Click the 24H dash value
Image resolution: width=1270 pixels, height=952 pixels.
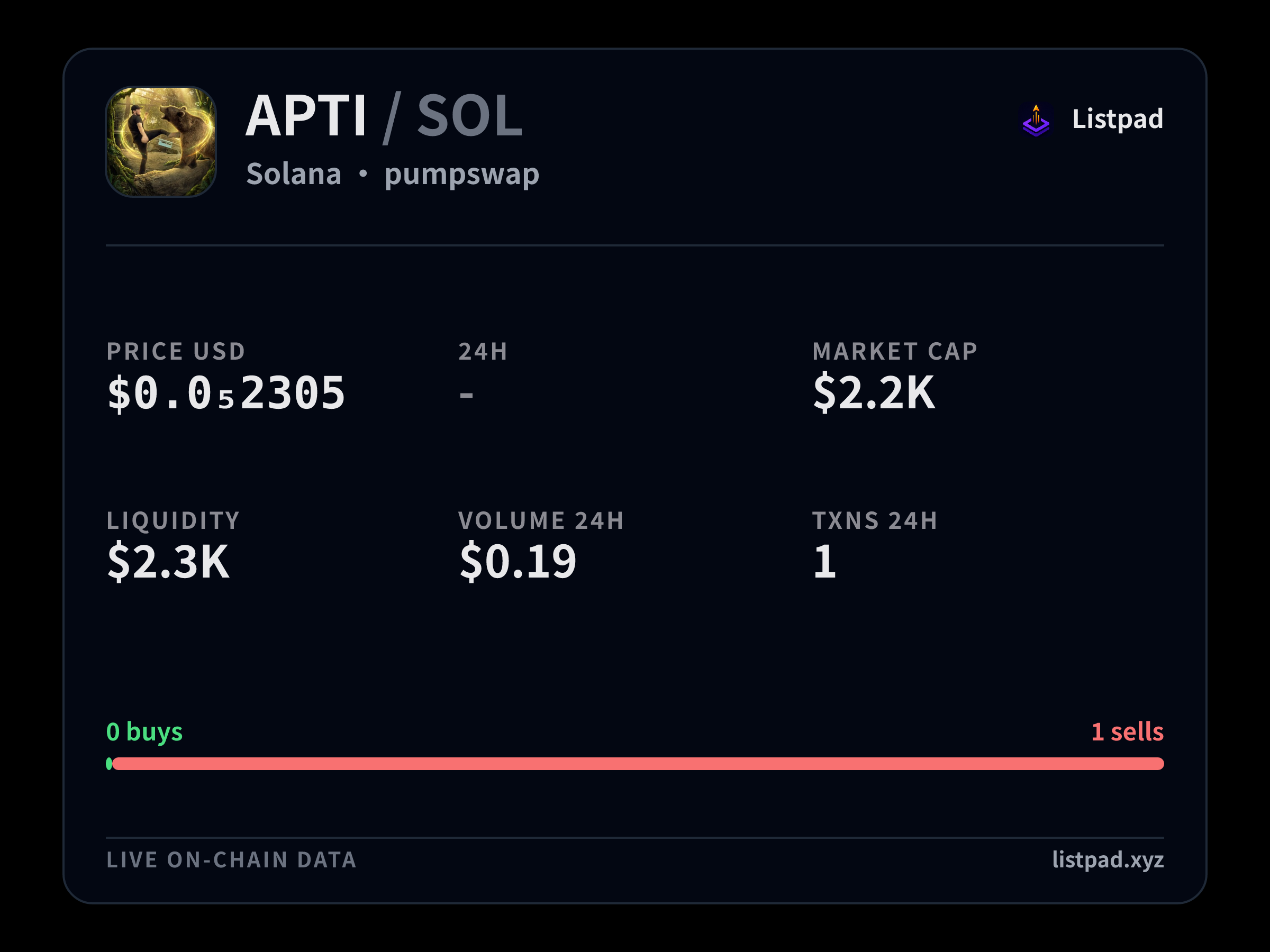click(x=466, y=395)
